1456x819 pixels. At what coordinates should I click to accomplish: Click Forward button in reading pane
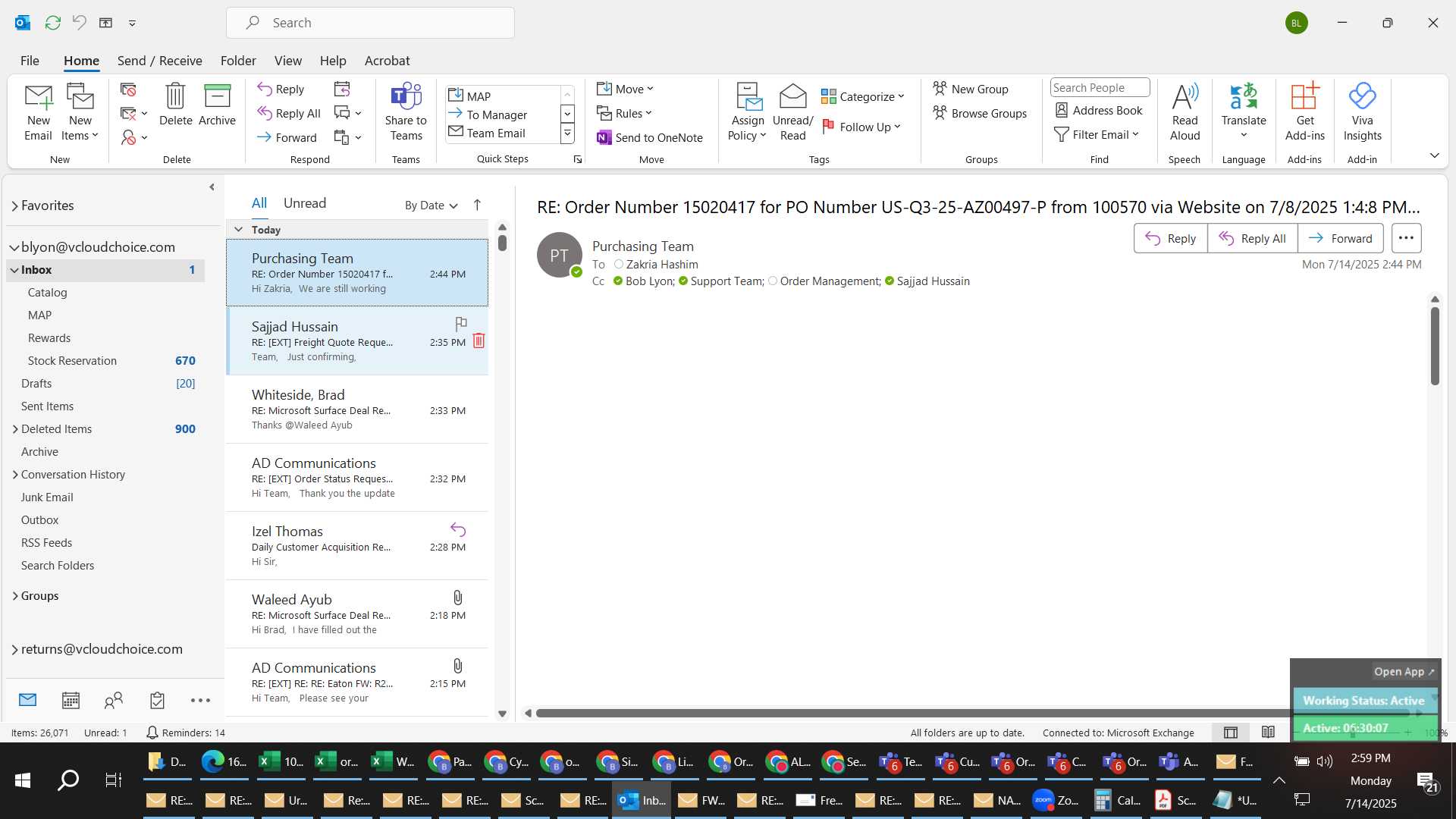1340,238
